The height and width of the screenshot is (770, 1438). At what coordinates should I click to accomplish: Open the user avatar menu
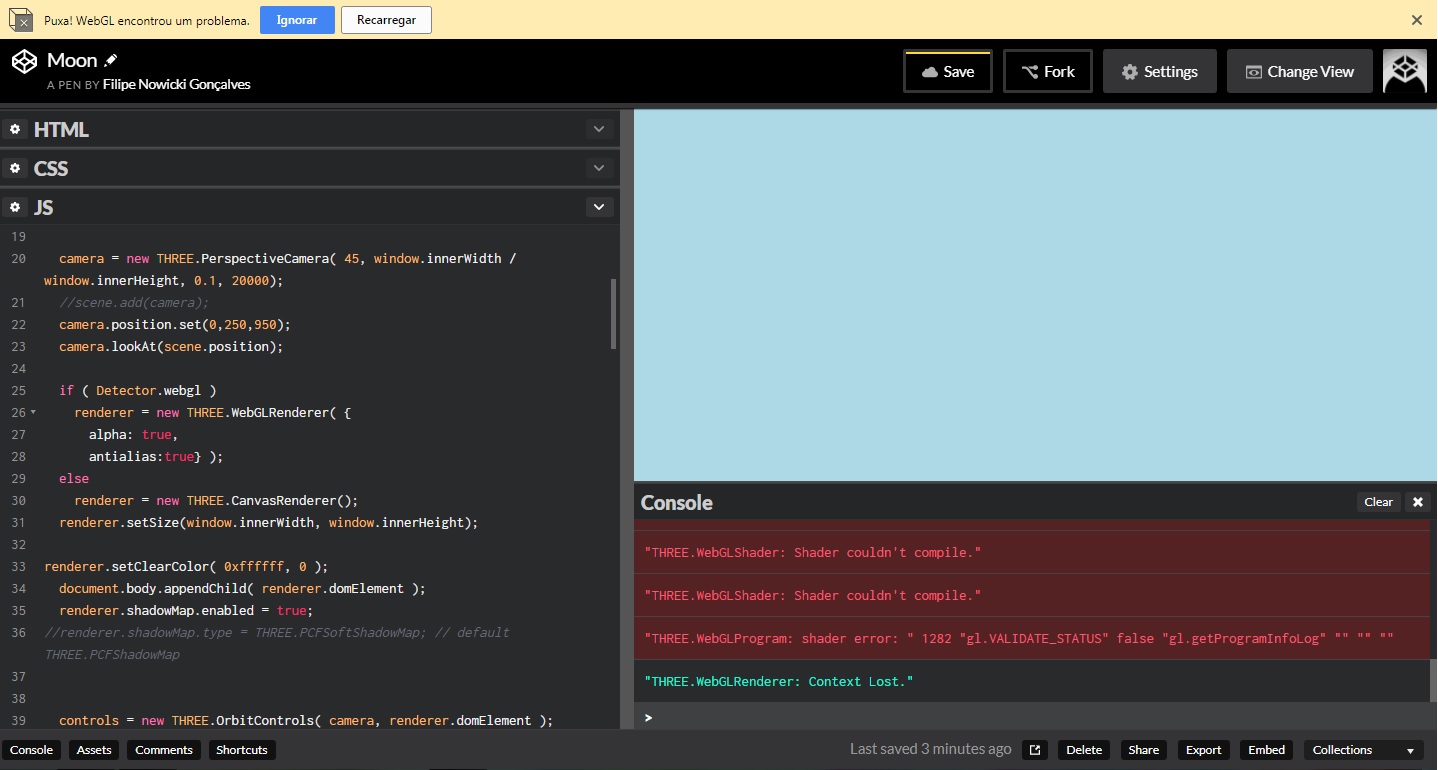pos(1404,71)
